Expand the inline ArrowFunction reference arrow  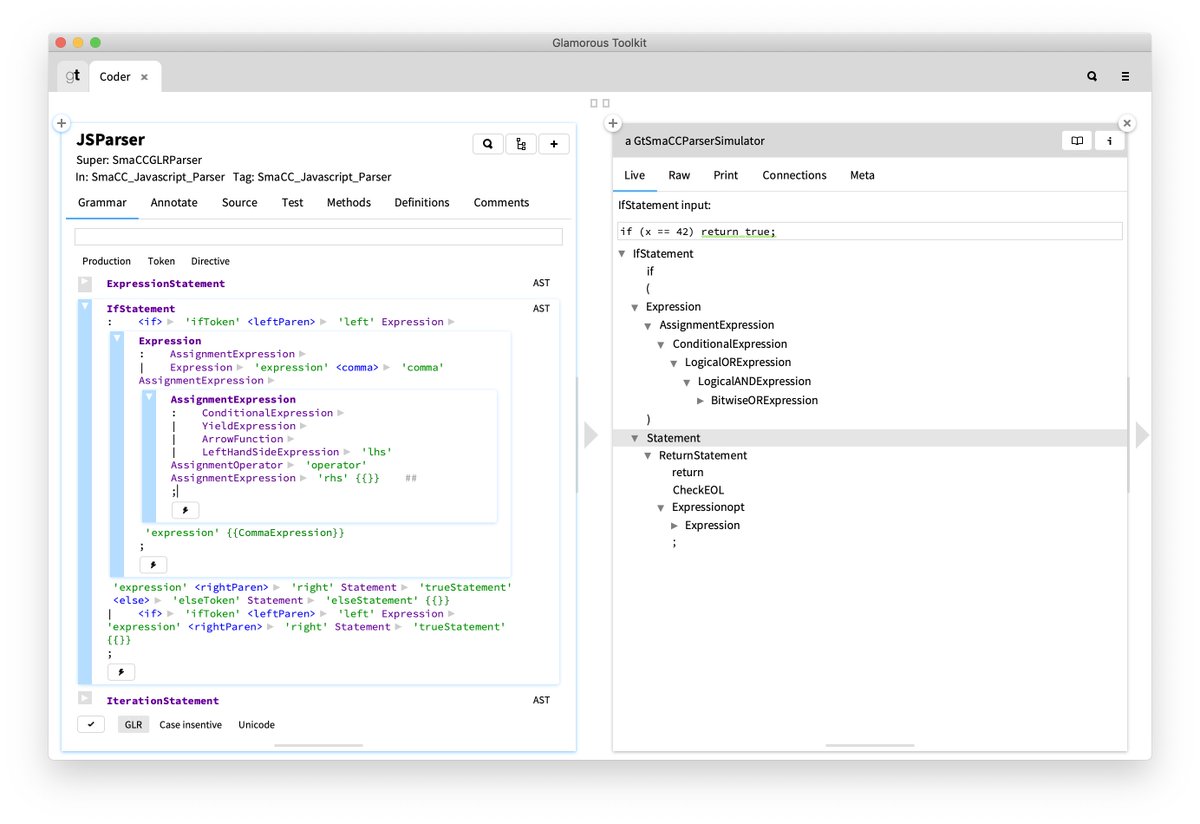(x=291, y=439)
